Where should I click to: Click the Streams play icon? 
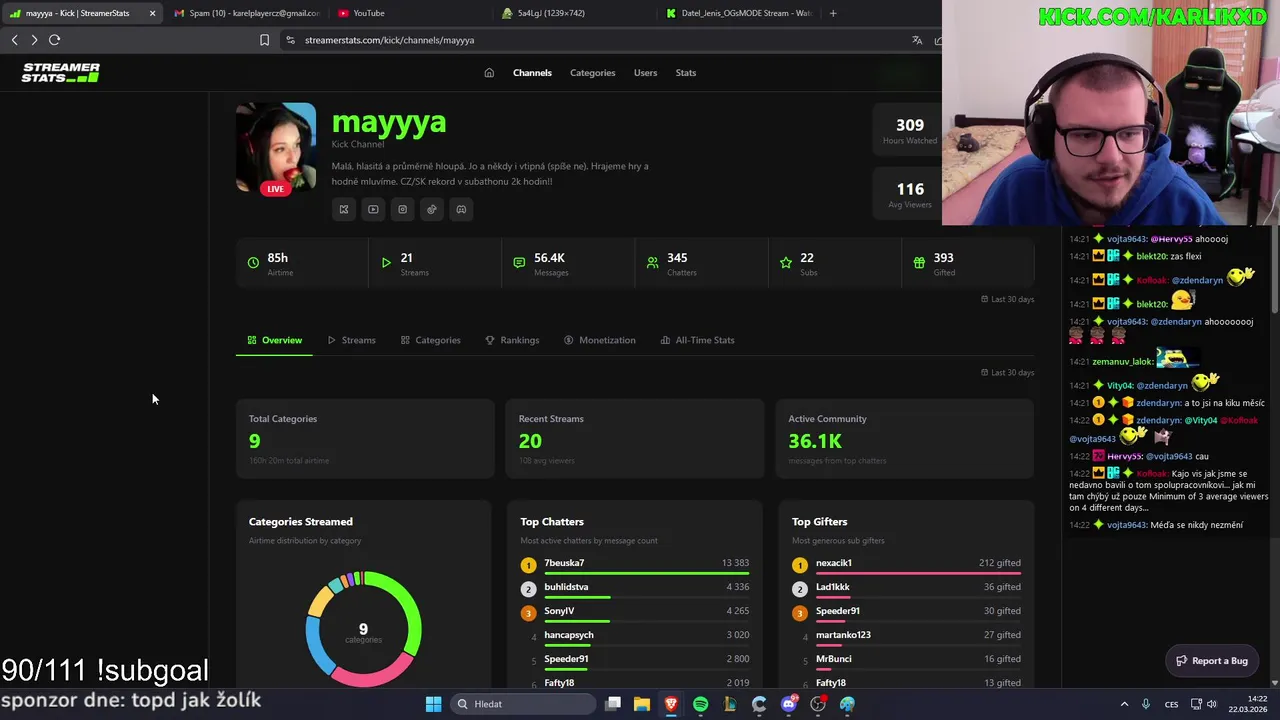(386, 263)
